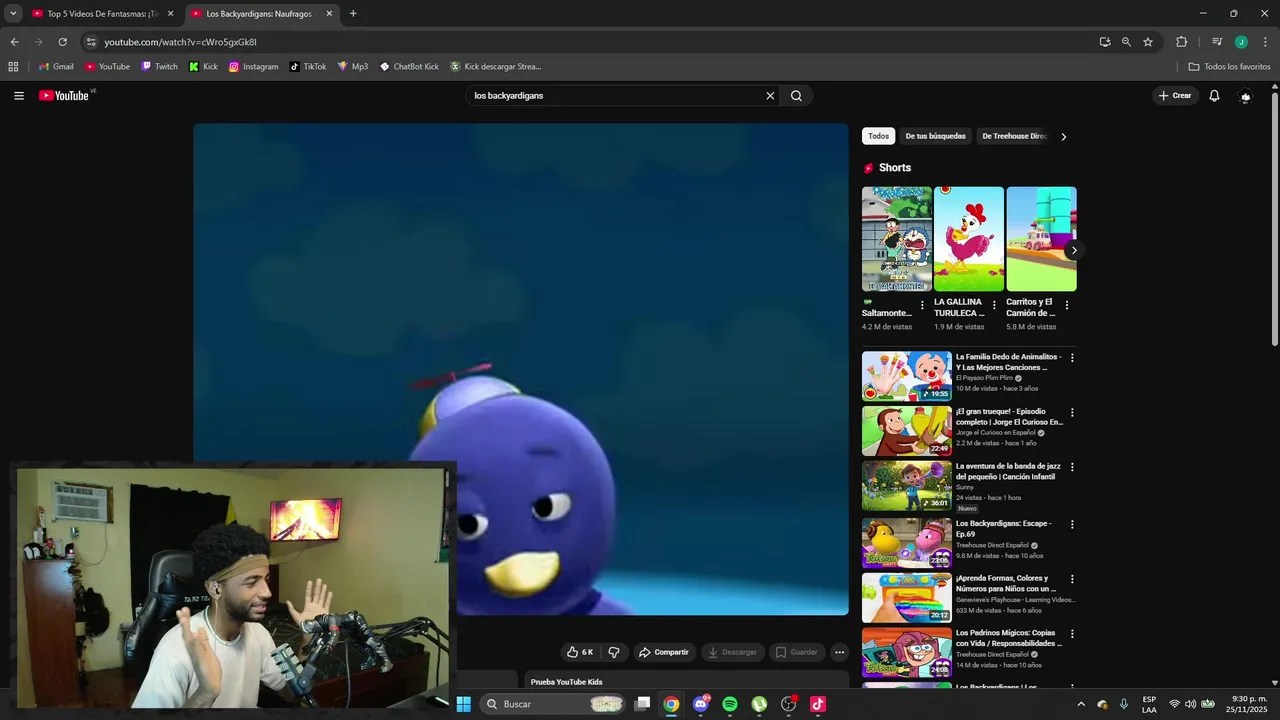The image size is (1280, 720).
Task: Select the Todos filter chip
Action: point(878,136)
